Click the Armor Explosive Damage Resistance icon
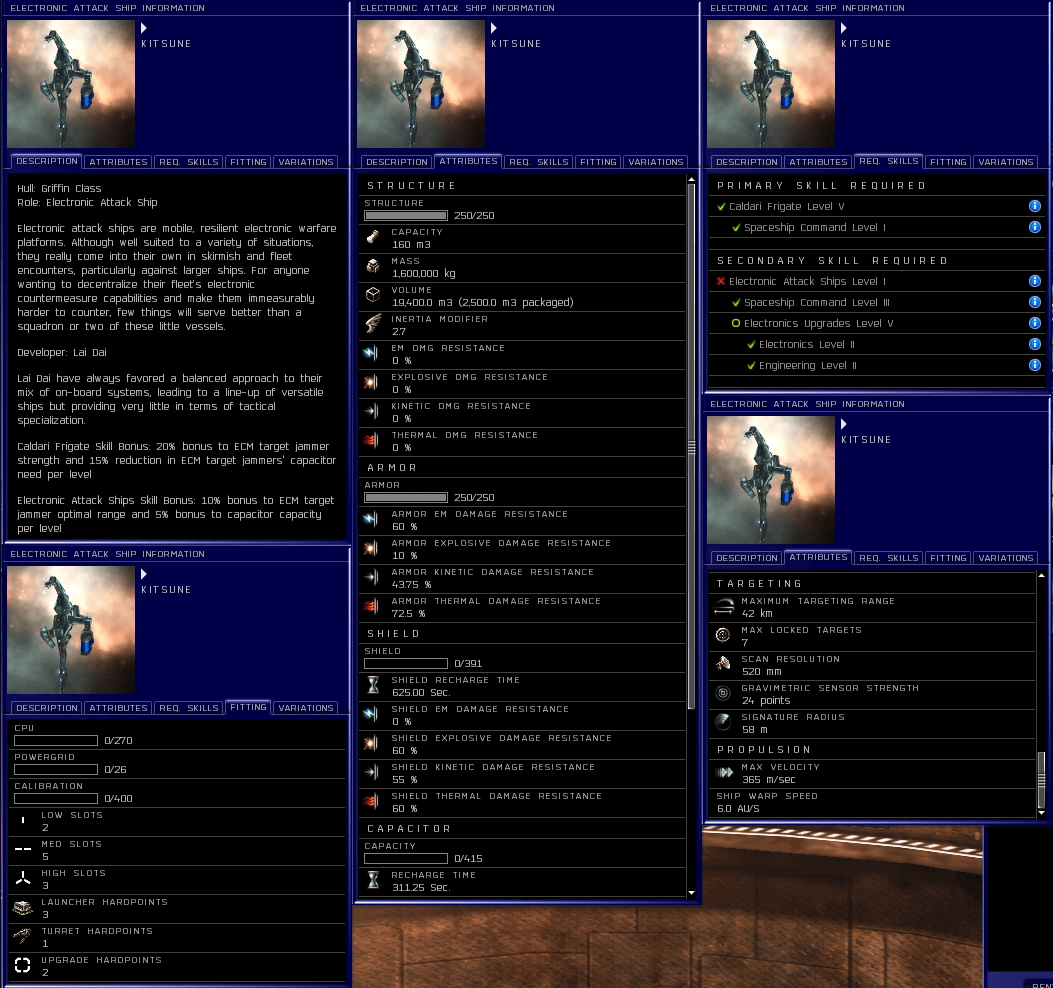The image size is (1053, 988). 371,549
